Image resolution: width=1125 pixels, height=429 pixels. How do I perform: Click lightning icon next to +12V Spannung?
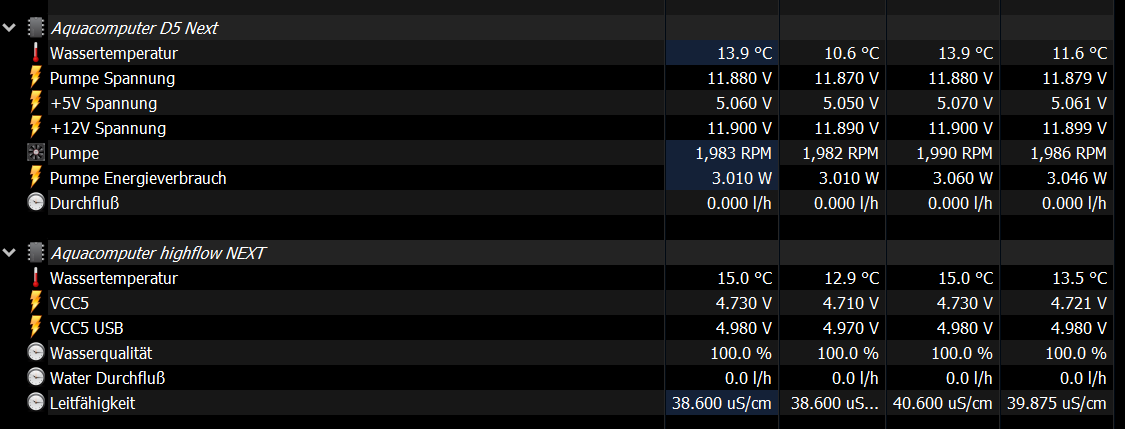[35, 128]
